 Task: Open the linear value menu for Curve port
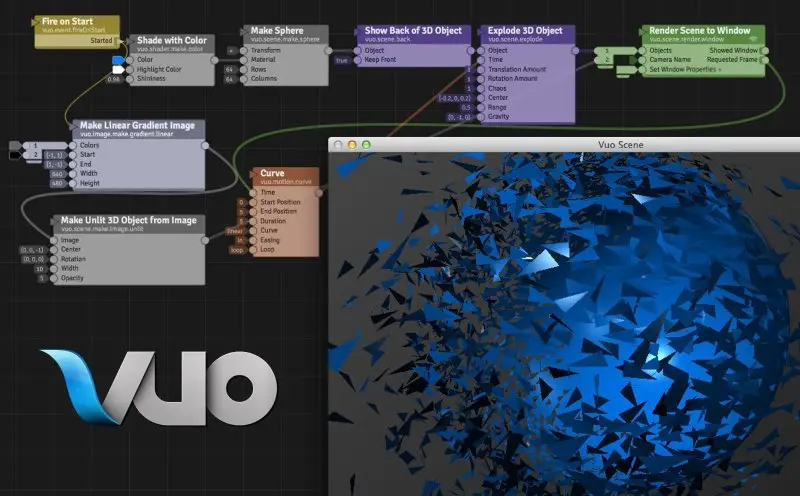[235, 231]
